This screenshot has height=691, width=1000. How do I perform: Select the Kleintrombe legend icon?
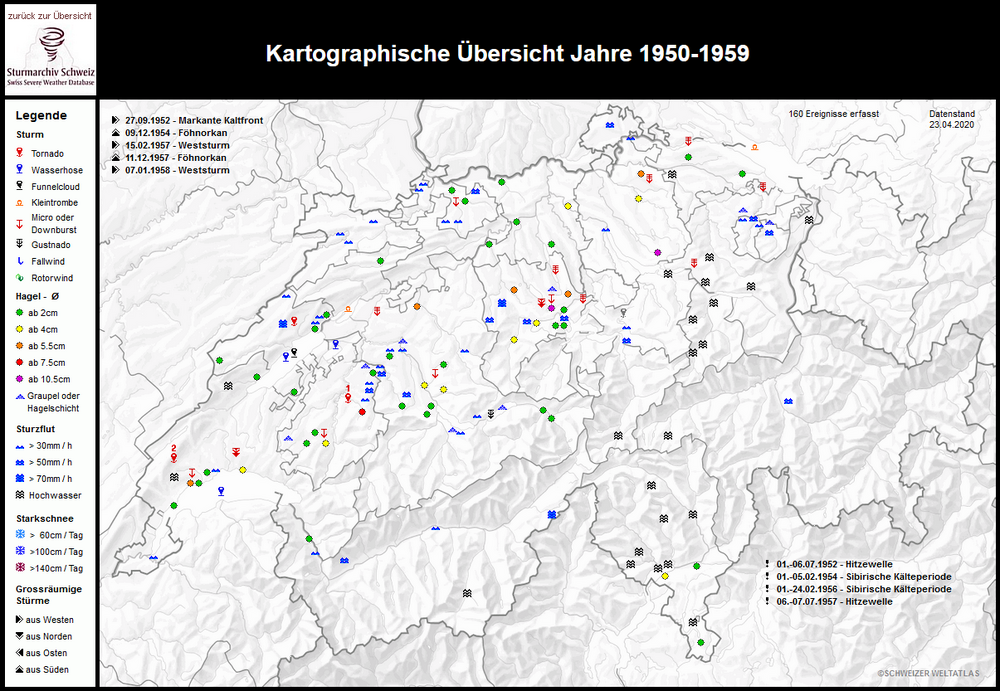[20, 203]
